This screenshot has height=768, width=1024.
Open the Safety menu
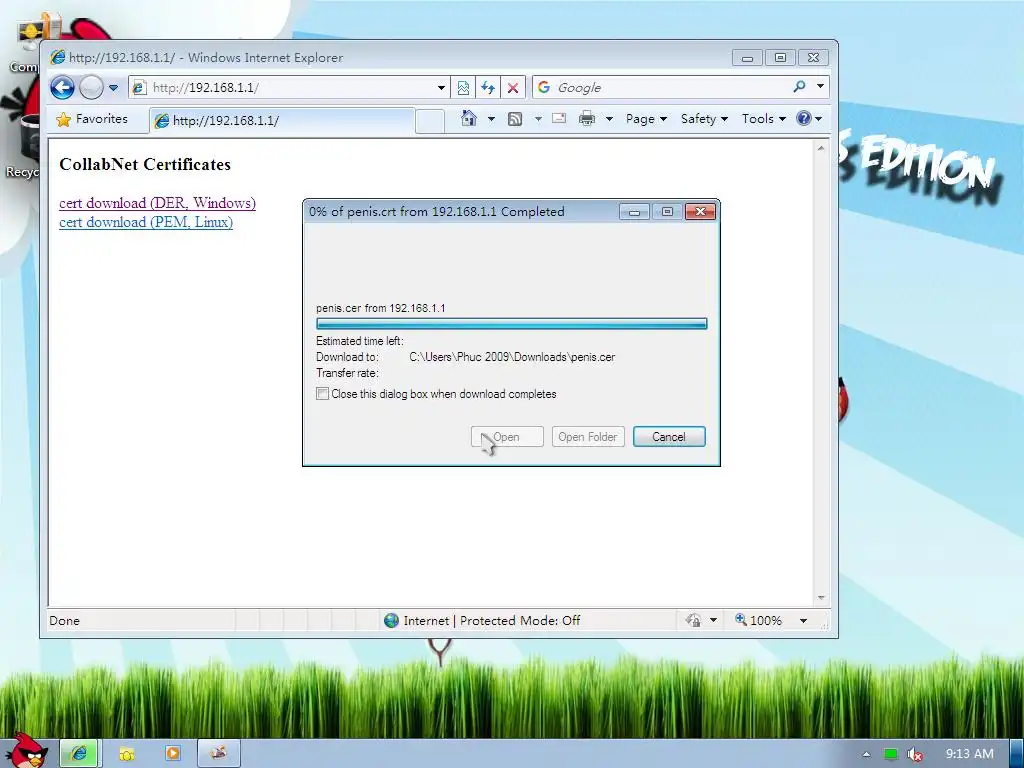(x=704, y=119)
